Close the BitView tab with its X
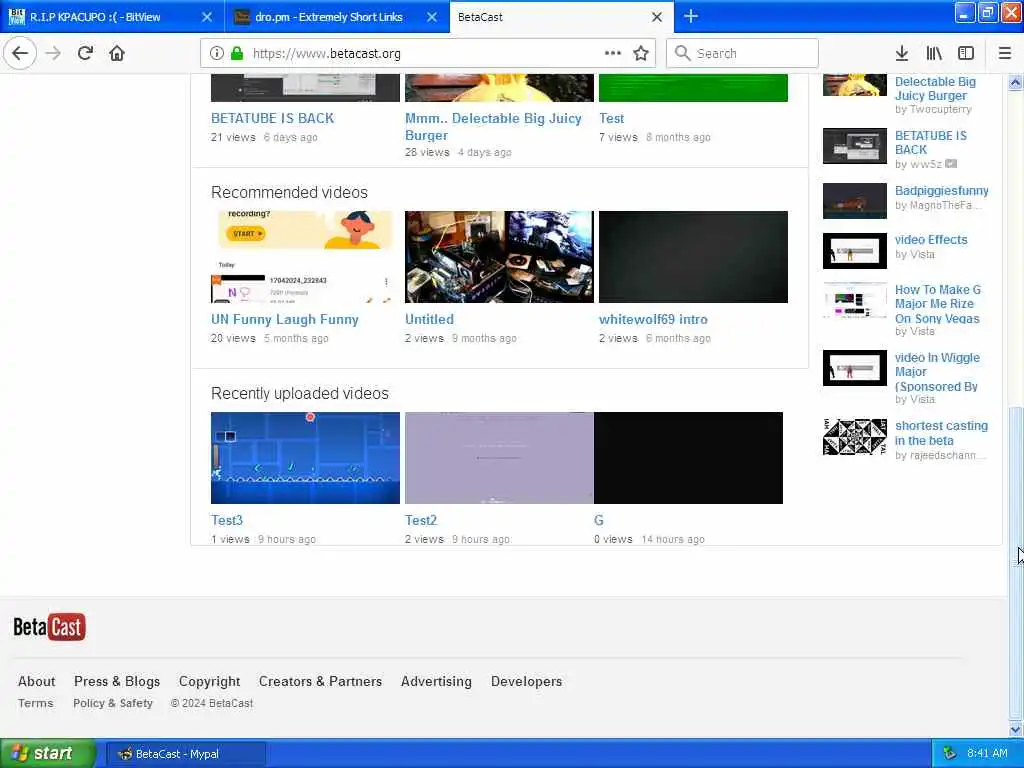The width and height of the screenshot is (1024, 768). pyautogui.click(x=207, y=17)
